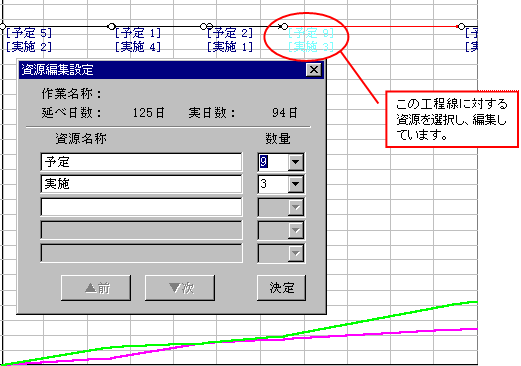Click the ▲前 previous button
521x366 pixels.
(96, 288)
